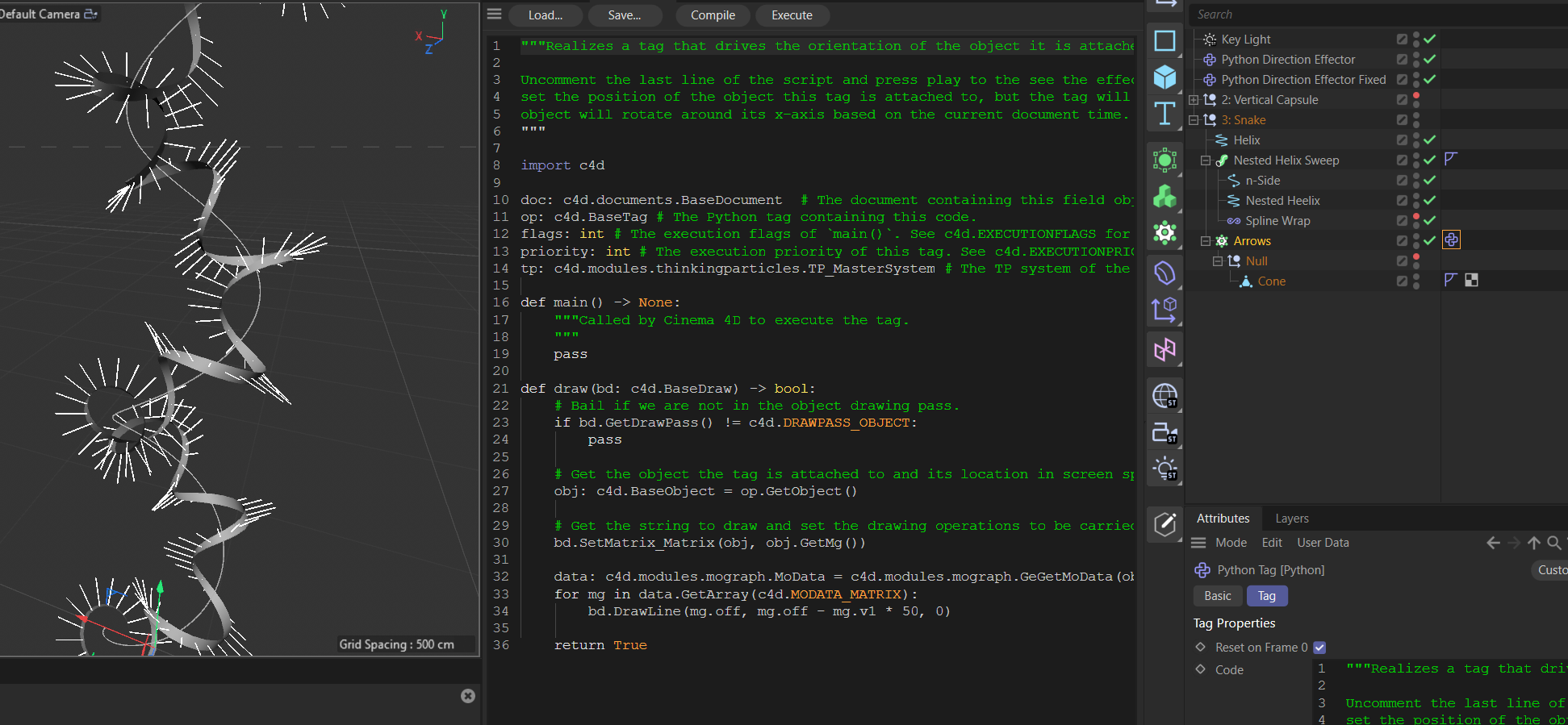Image resolution: width=1568 pixels, height=725 pixels.
Task: Collapse the 3: Snake tree node
Action: 1194,119
